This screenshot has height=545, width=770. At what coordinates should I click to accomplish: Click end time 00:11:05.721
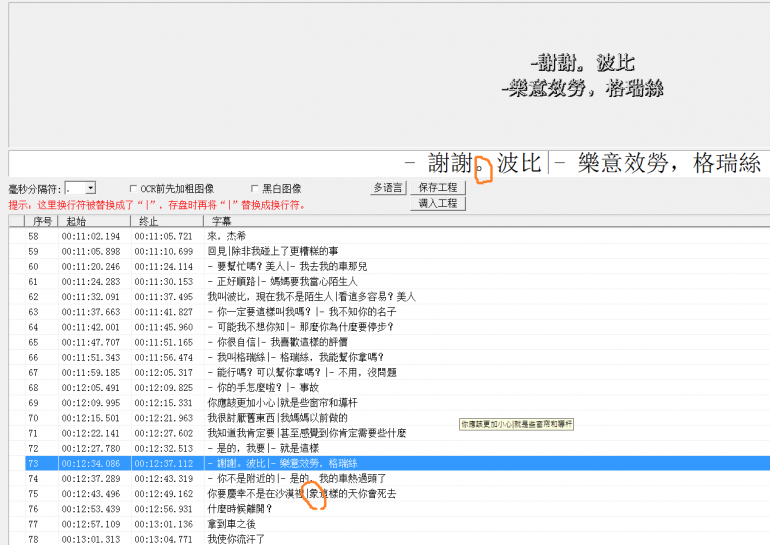pos(164,237)
